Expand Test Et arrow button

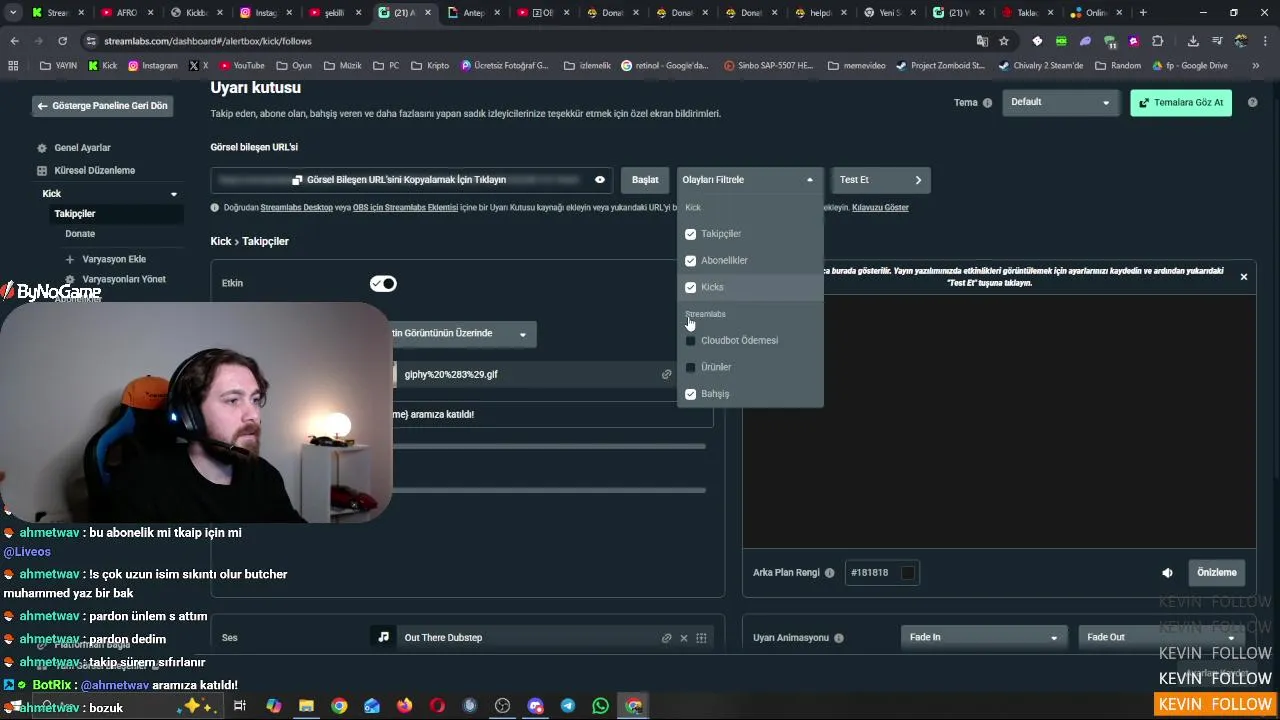(x=918, y=180)
